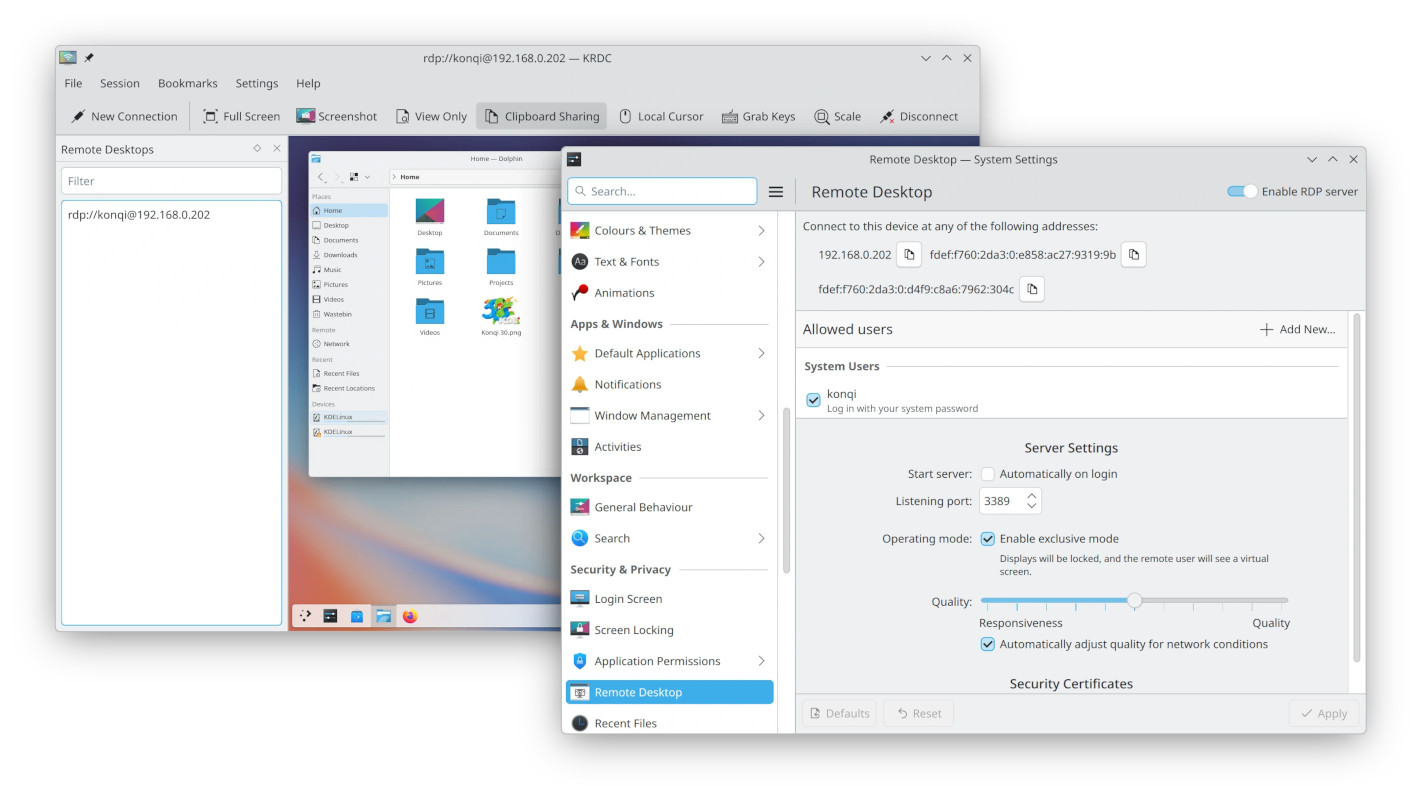Select Screen Locking in settings sidebar
This screenshot has height=800, width=1422.
click(x=670, y=630)
